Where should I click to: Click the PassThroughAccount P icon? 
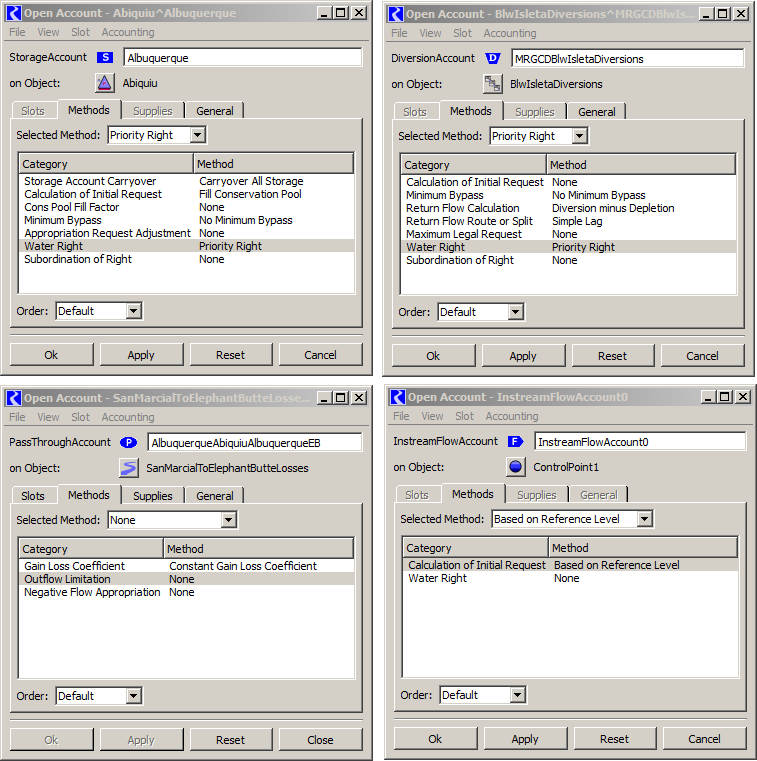pyautogui.click(x=129, y=442)
